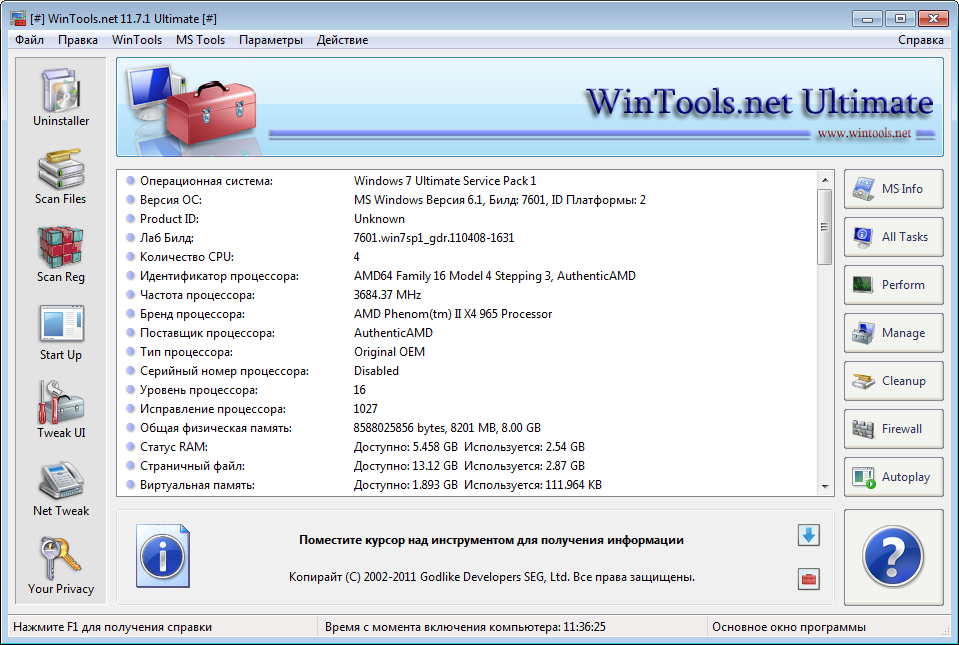The height and width of the screenshot is (645, 959).
Task: Launch the Tweak UI tool
Action: 61,410
